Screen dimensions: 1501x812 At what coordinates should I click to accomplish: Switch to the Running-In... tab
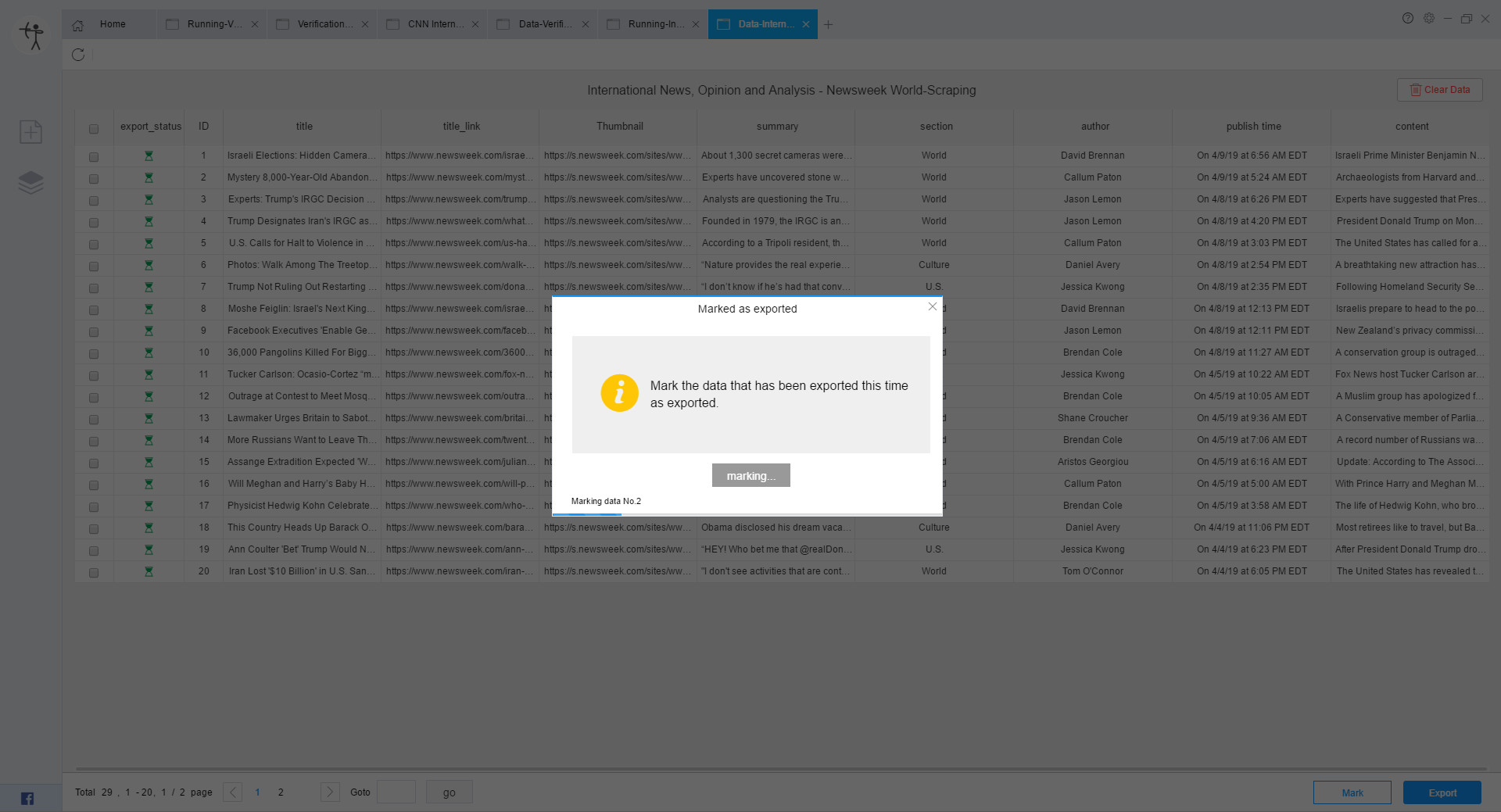click(x=652, y=24)
